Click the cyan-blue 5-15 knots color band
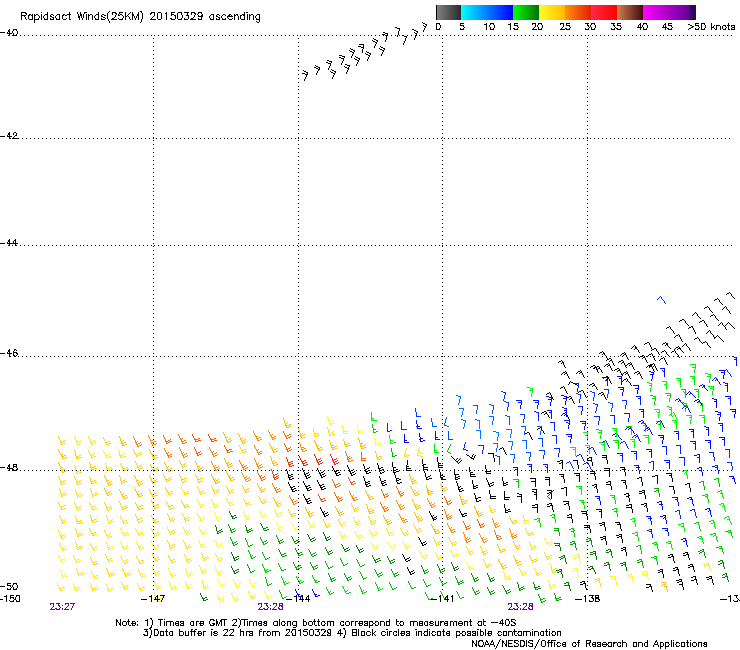 tap(487, 12)
